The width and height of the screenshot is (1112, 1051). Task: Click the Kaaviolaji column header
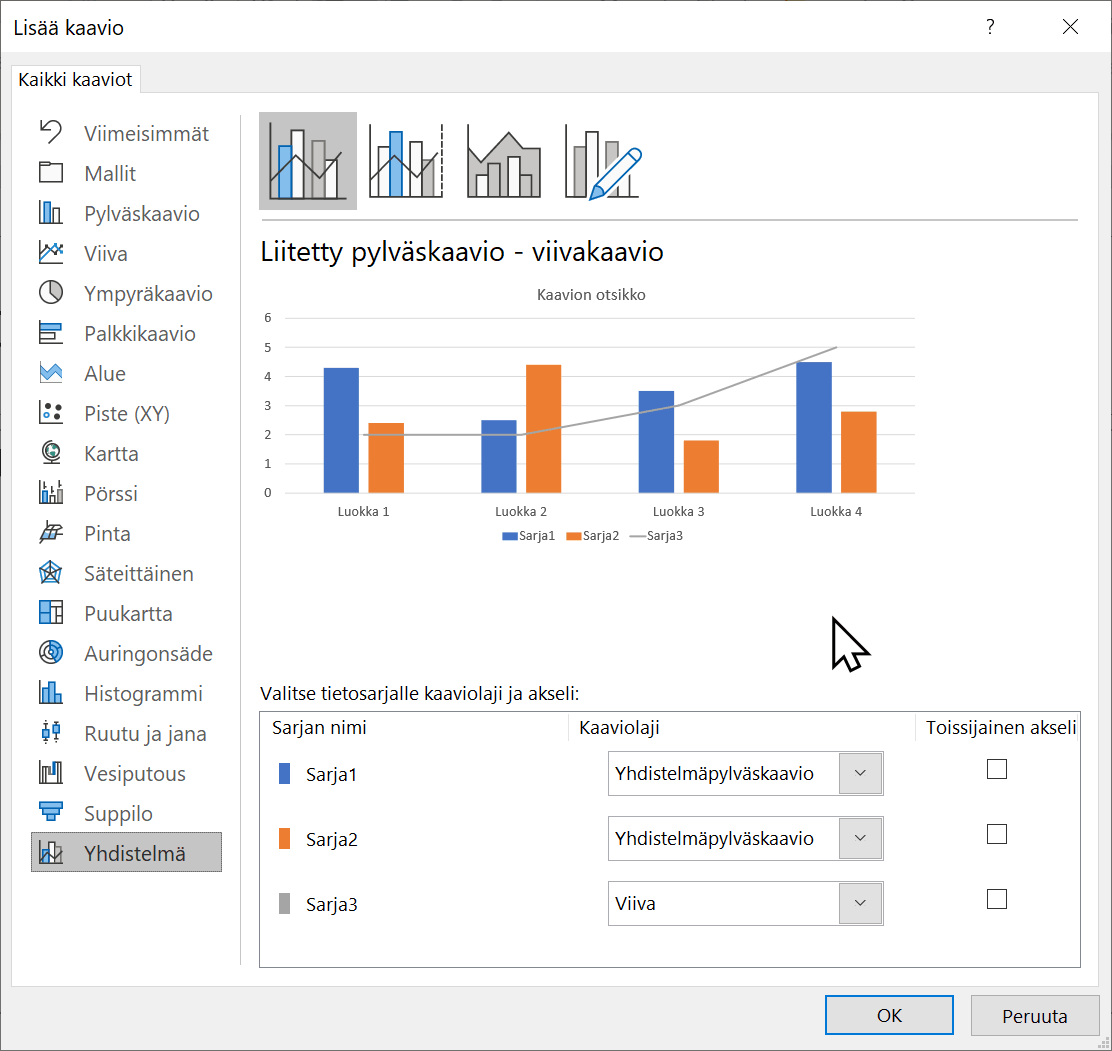point(619,728)
